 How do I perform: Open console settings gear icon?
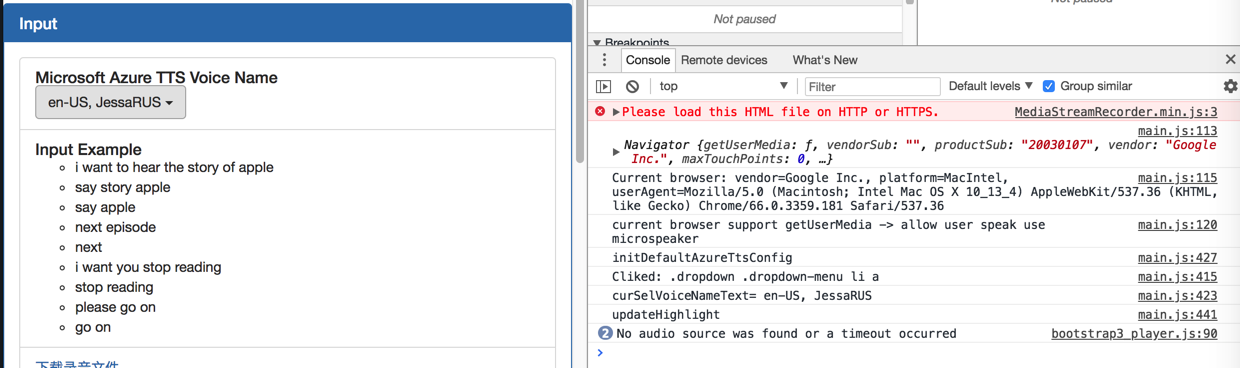tap(1230, 86)
